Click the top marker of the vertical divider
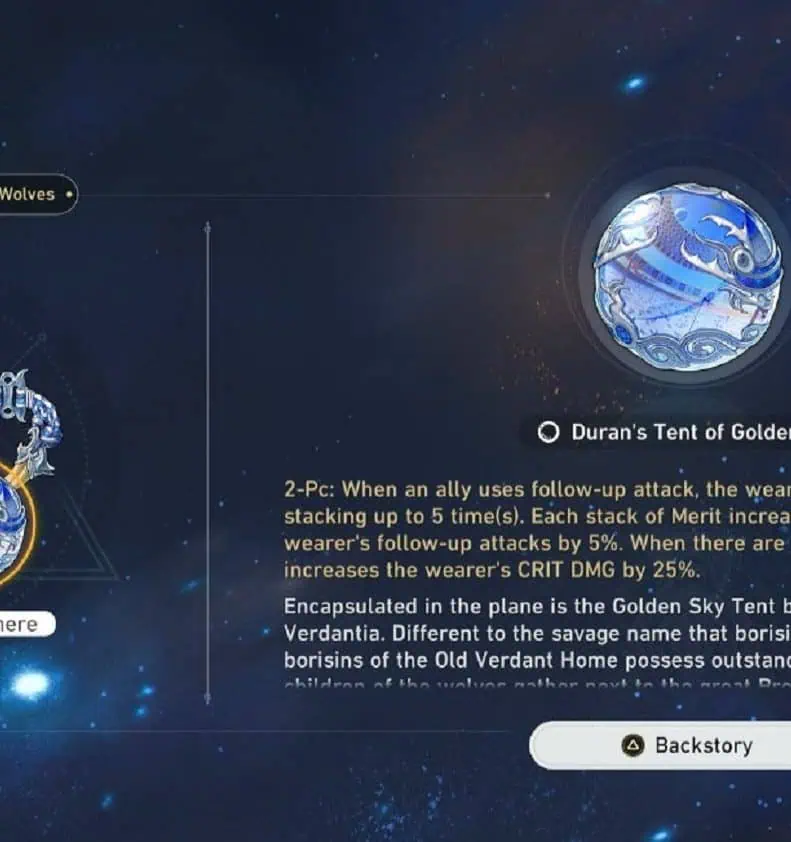The image size is (791, 842). [208, 228]
